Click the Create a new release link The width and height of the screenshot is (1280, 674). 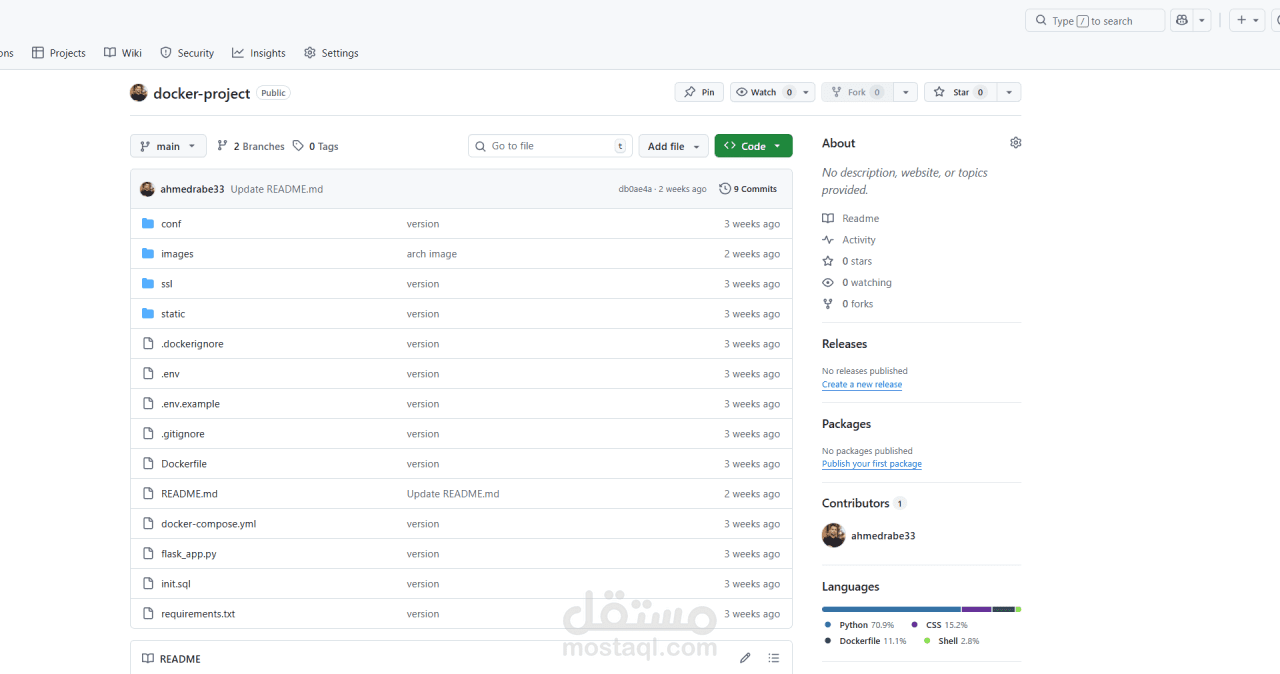[x=862, y=384]
